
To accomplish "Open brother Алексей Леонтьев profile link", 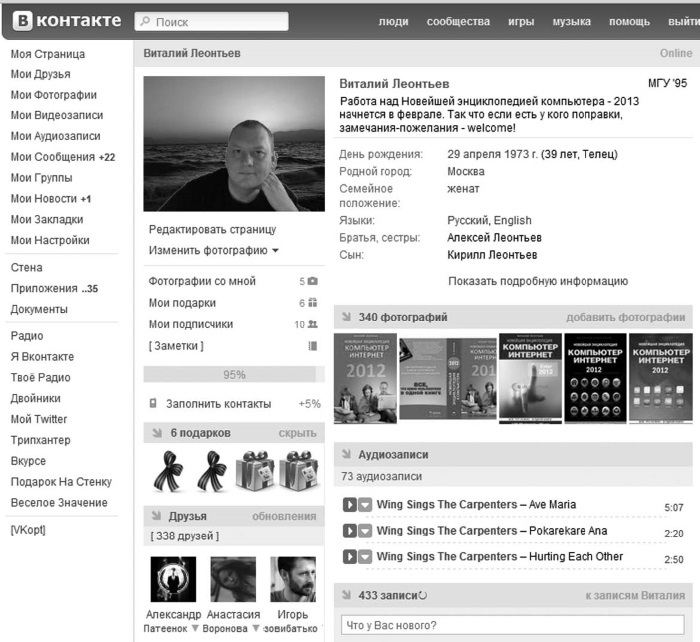I will click(494, 238).
